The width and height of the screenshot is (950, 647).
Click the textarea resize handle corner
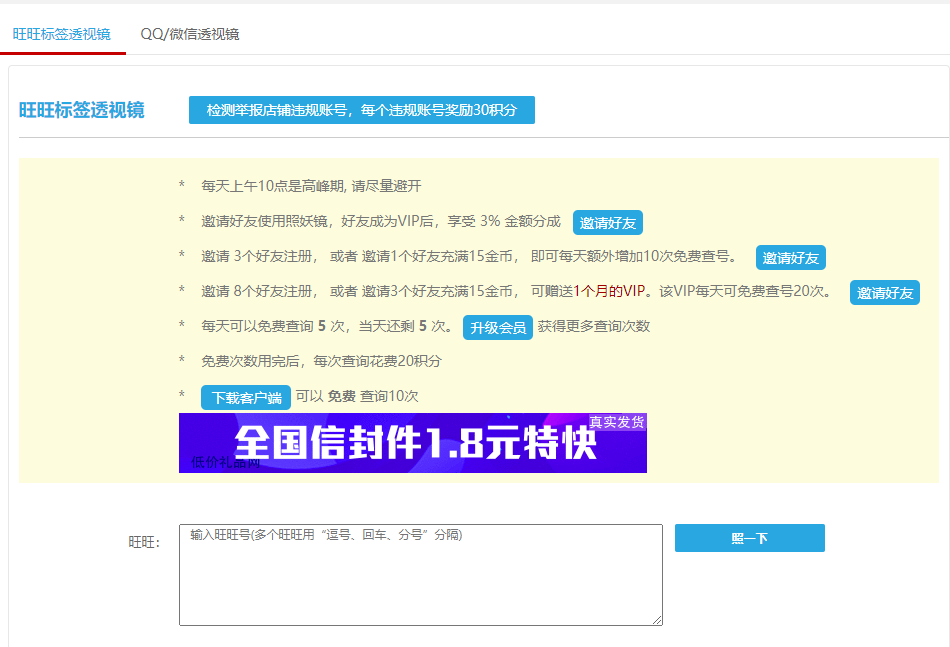(658, 621)
